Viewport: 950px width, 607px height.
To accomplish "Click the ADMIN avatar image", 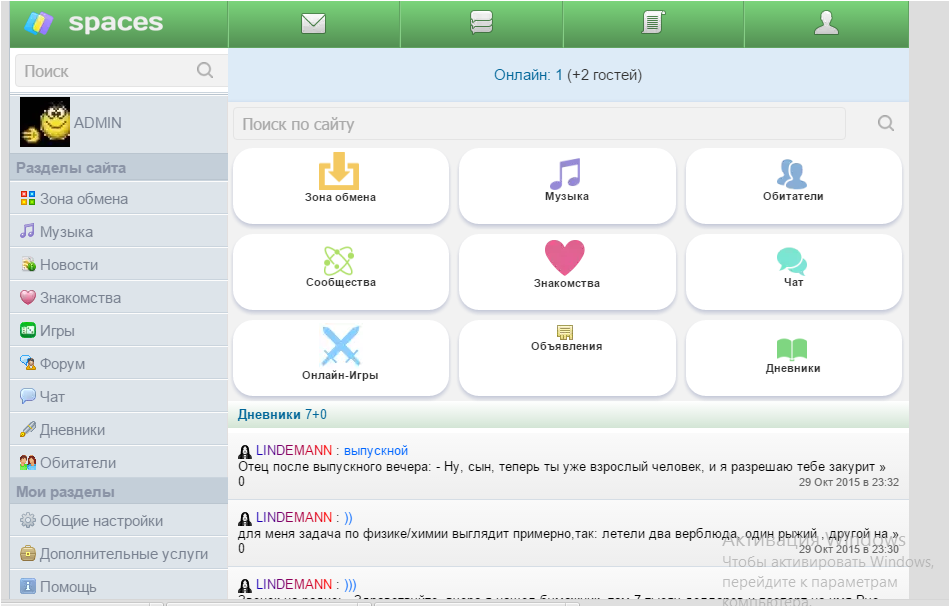I will point(45,123).
